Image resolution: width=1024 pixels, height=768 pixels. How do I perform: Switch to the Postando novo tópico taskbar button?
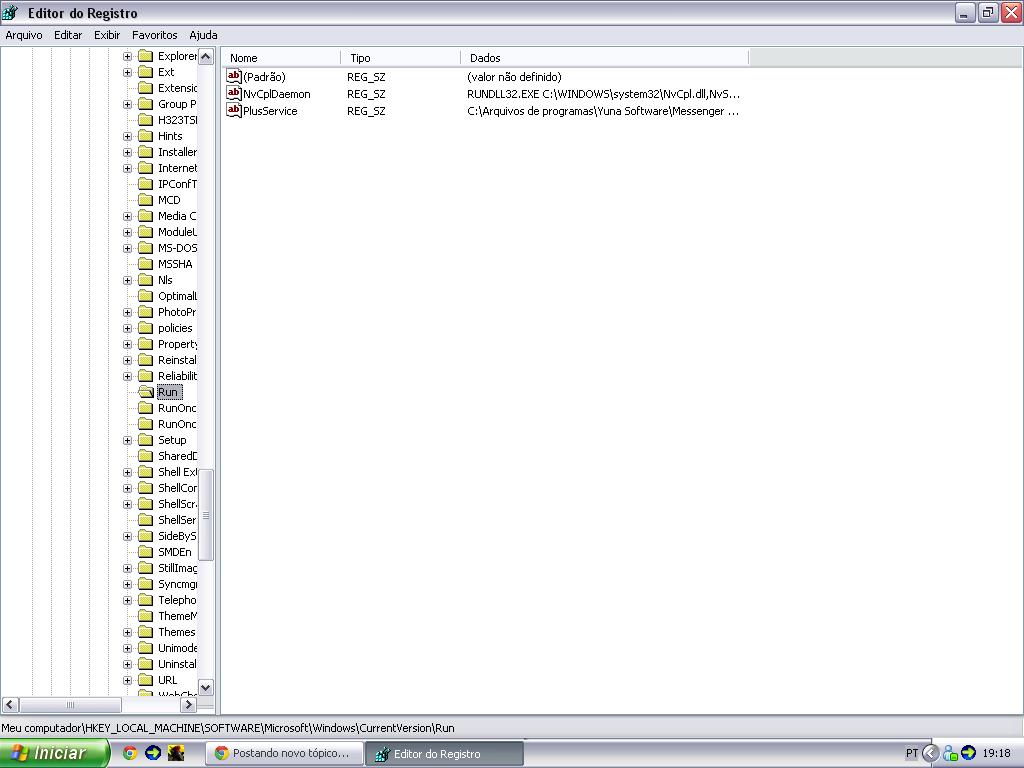[284, 754]
